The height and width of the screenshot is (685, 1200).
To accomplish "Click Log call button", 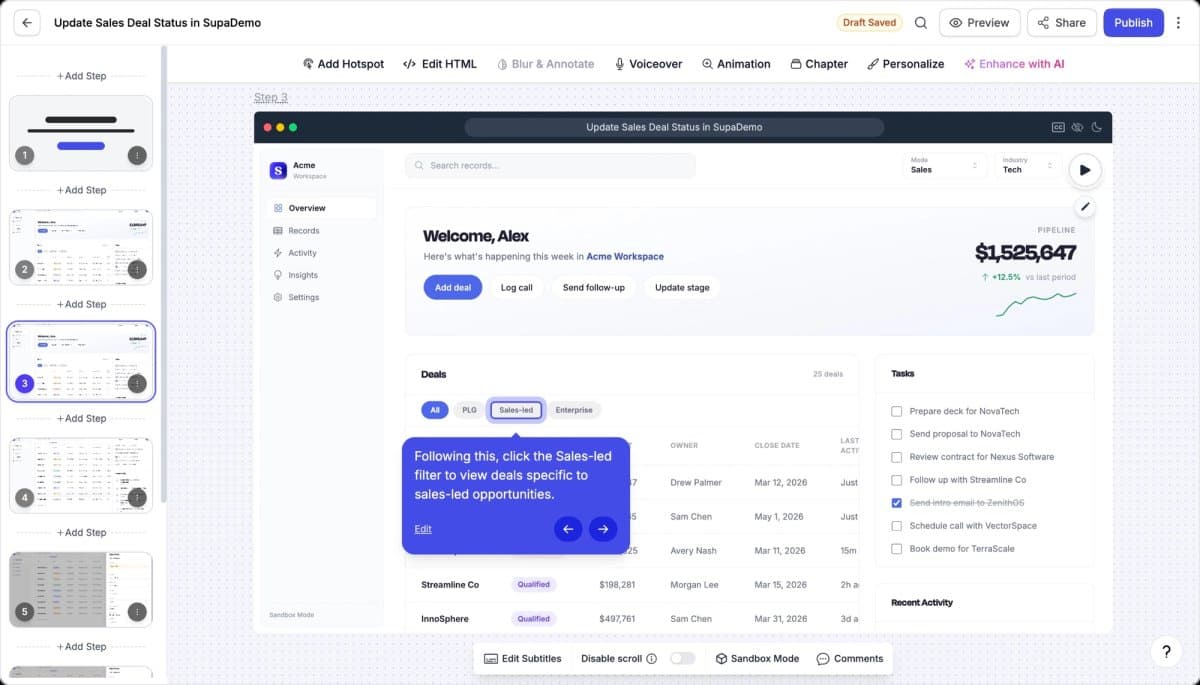I will click(x=517, y=288).
